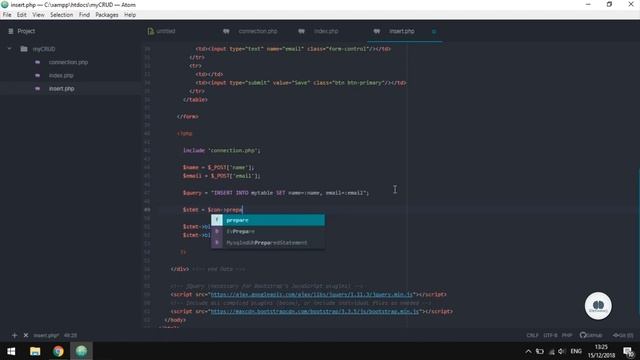The image size is (640, 360).
Task: Open the Find menu
Action: point(84,15)
